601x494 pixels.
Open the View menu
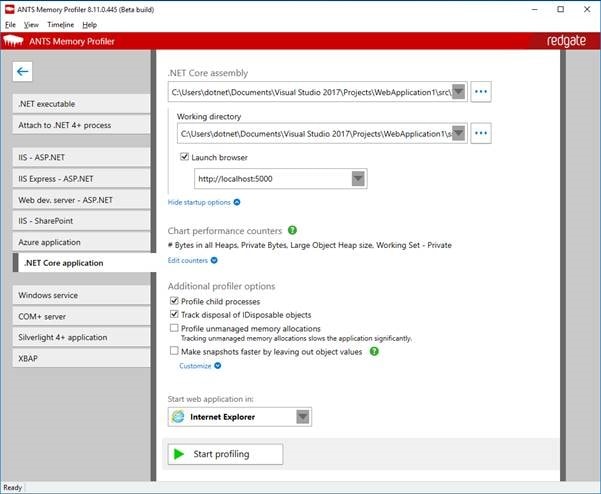(31, 25)
